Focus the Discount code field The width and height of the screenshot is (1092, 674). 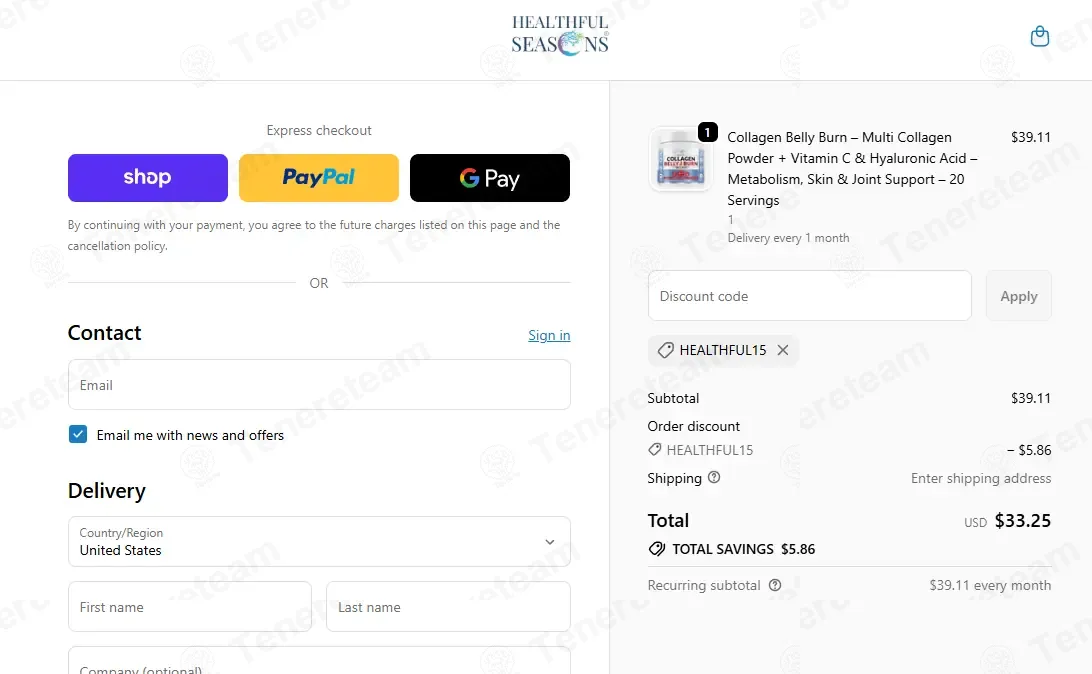[x=809, y=296]
